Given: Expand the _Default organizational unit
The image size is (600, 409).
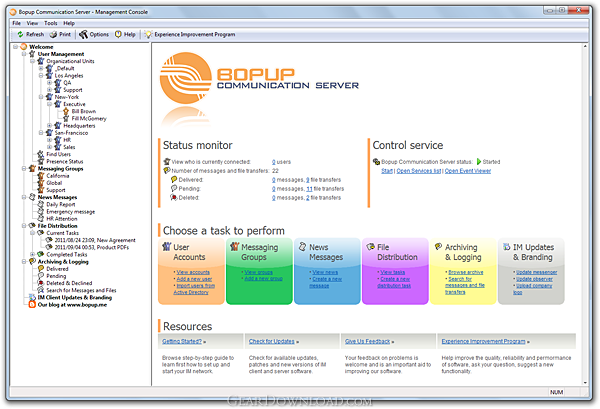Looking at the screenshot, I should (41, 68).
